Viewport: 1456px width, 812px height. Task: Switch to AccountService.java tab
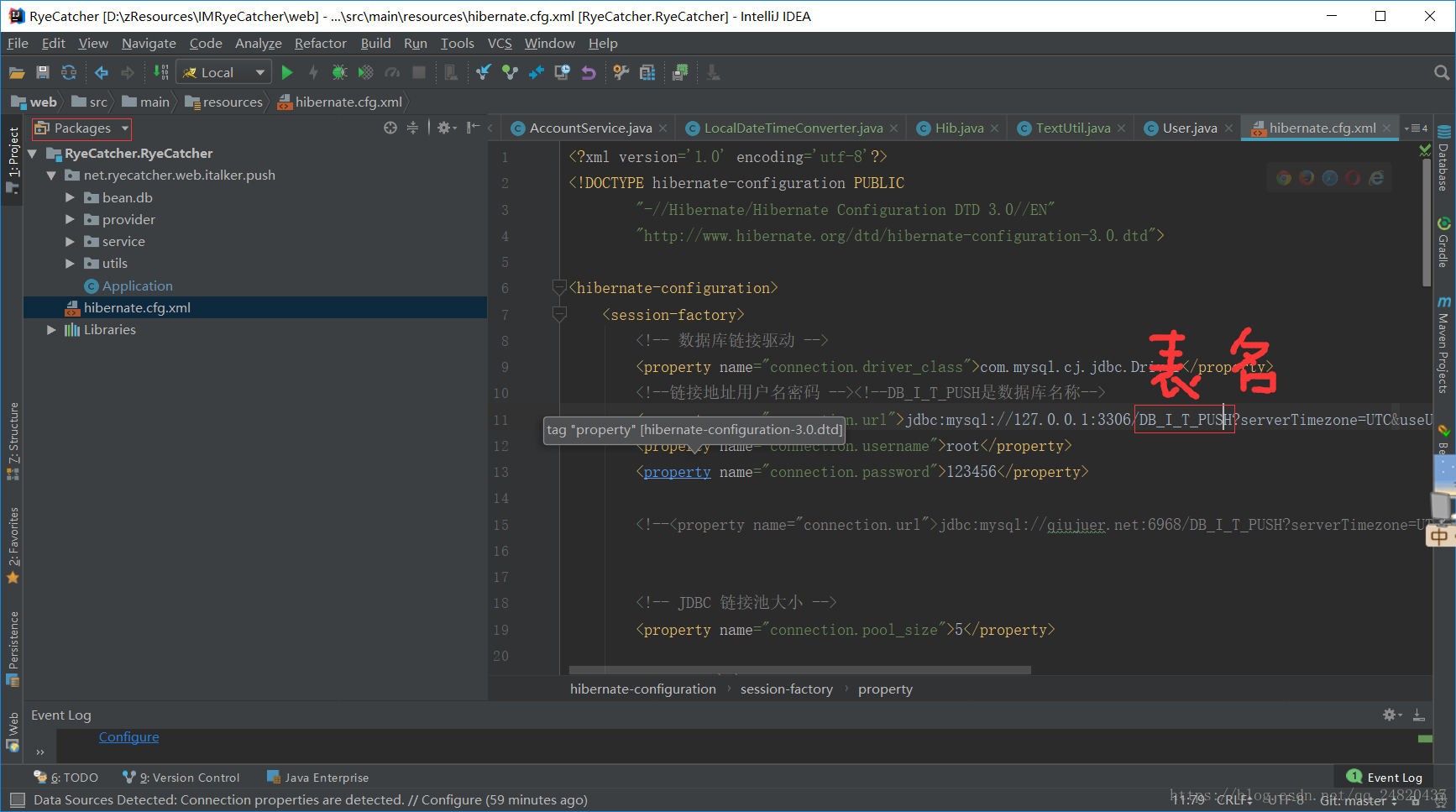589,128
